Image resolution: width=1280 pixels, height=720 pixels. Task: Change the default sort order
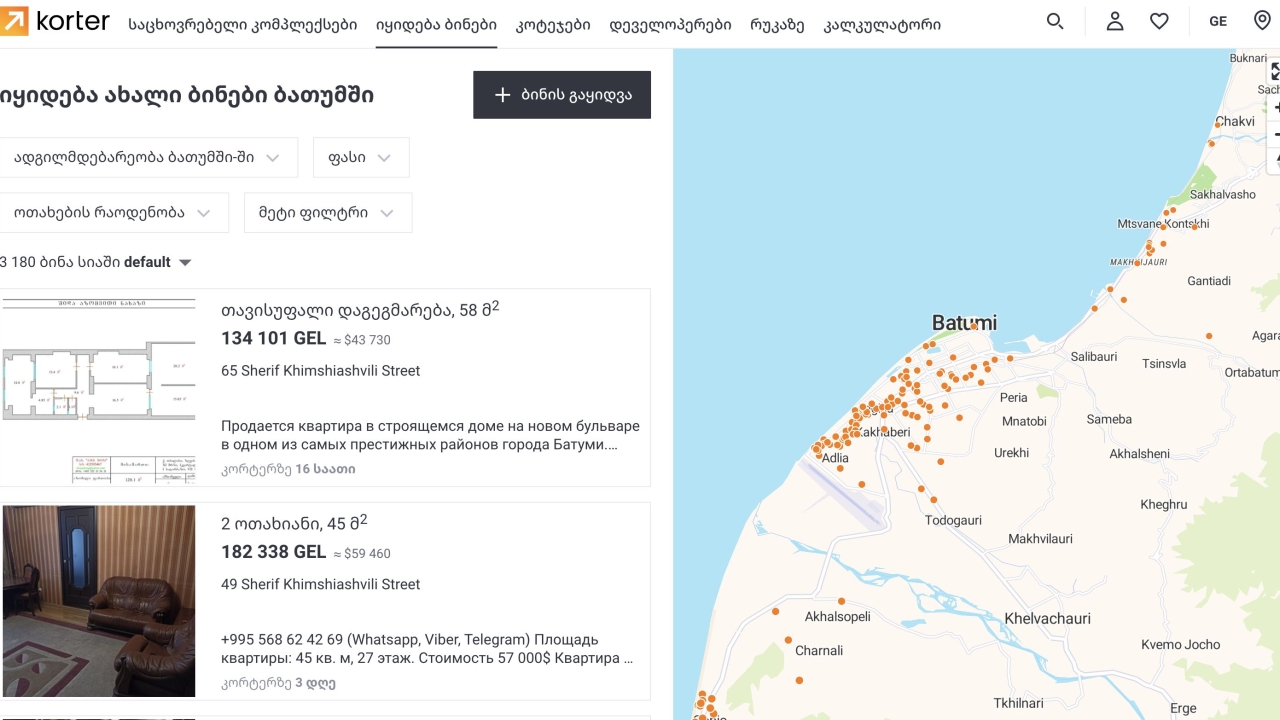[x=158, y=262]
